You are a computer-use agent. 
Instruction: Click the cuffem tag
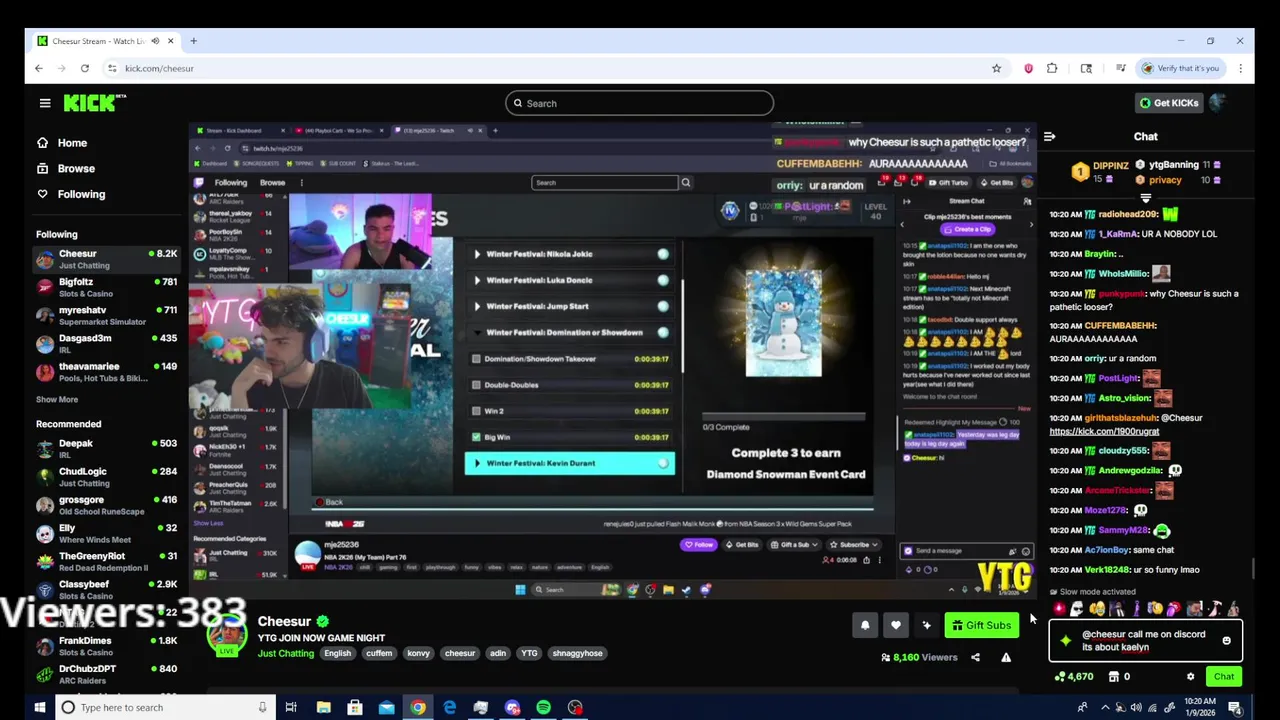coord(379,653)
